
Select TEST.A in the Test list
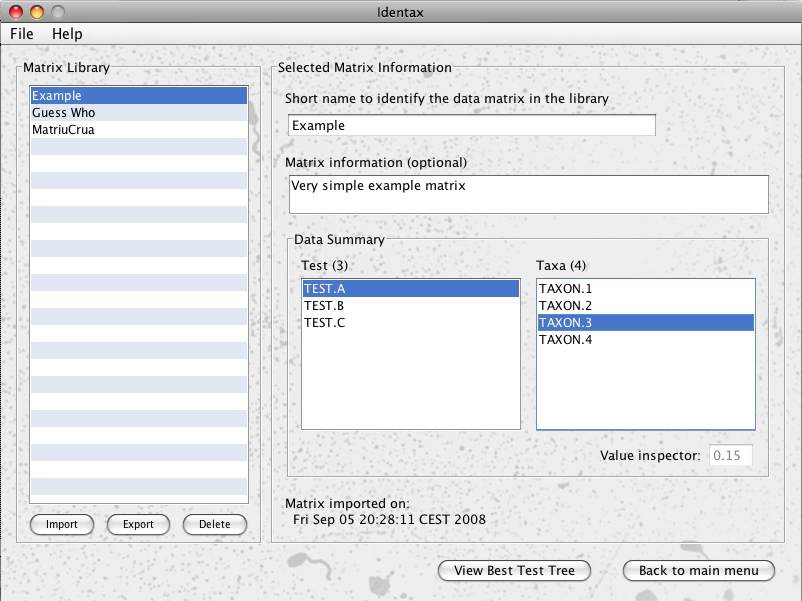pyautogui.click(x=411, y=288)
